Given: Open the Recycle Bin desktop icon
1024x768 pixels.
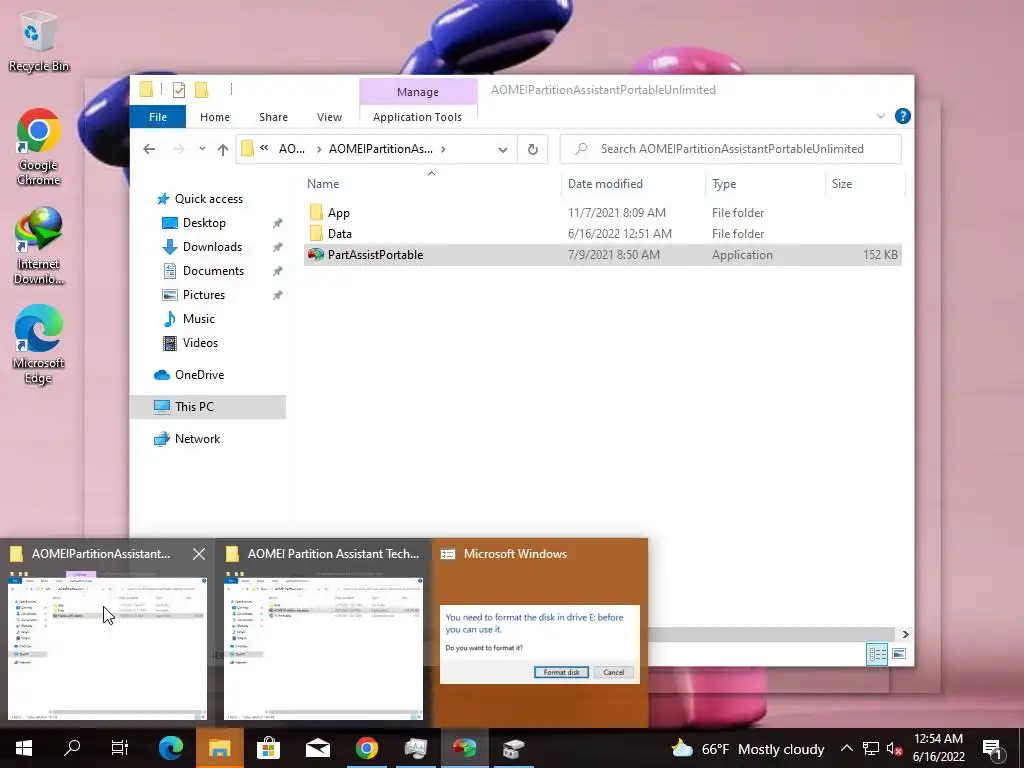Looking at the screenshot, I should 38,40.
